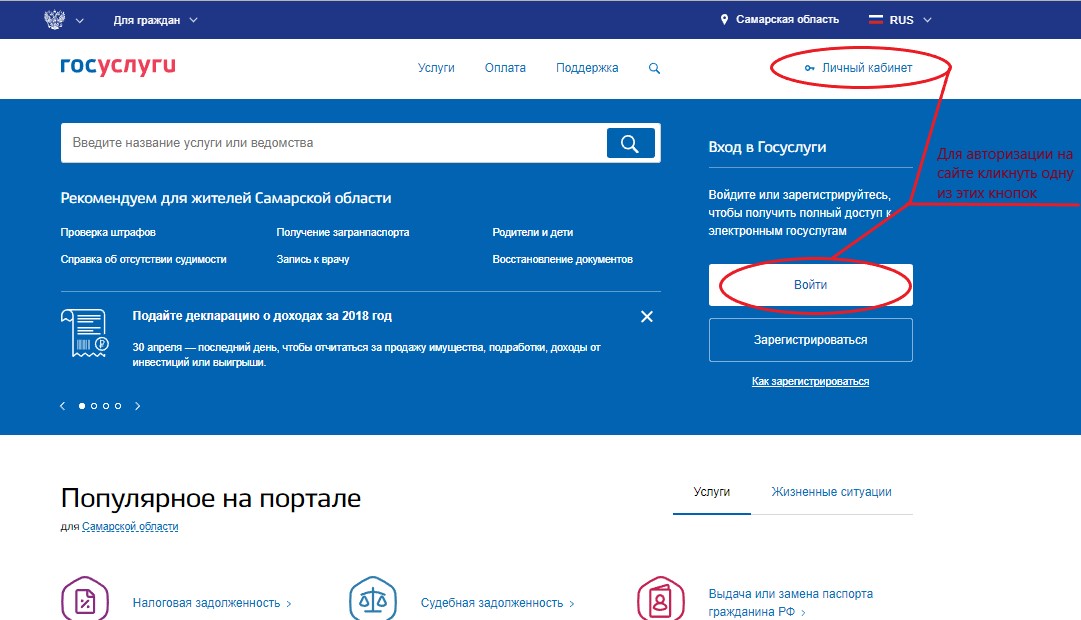Select first carousel dot

[82, 406]
